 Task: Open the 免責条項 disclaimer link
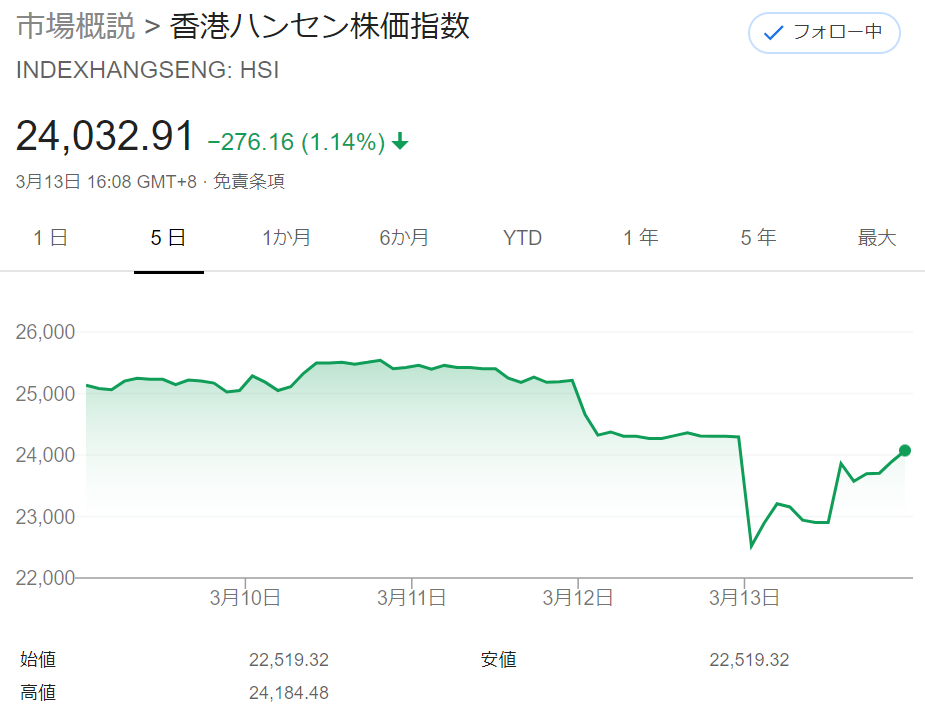(x=249, y=181)
